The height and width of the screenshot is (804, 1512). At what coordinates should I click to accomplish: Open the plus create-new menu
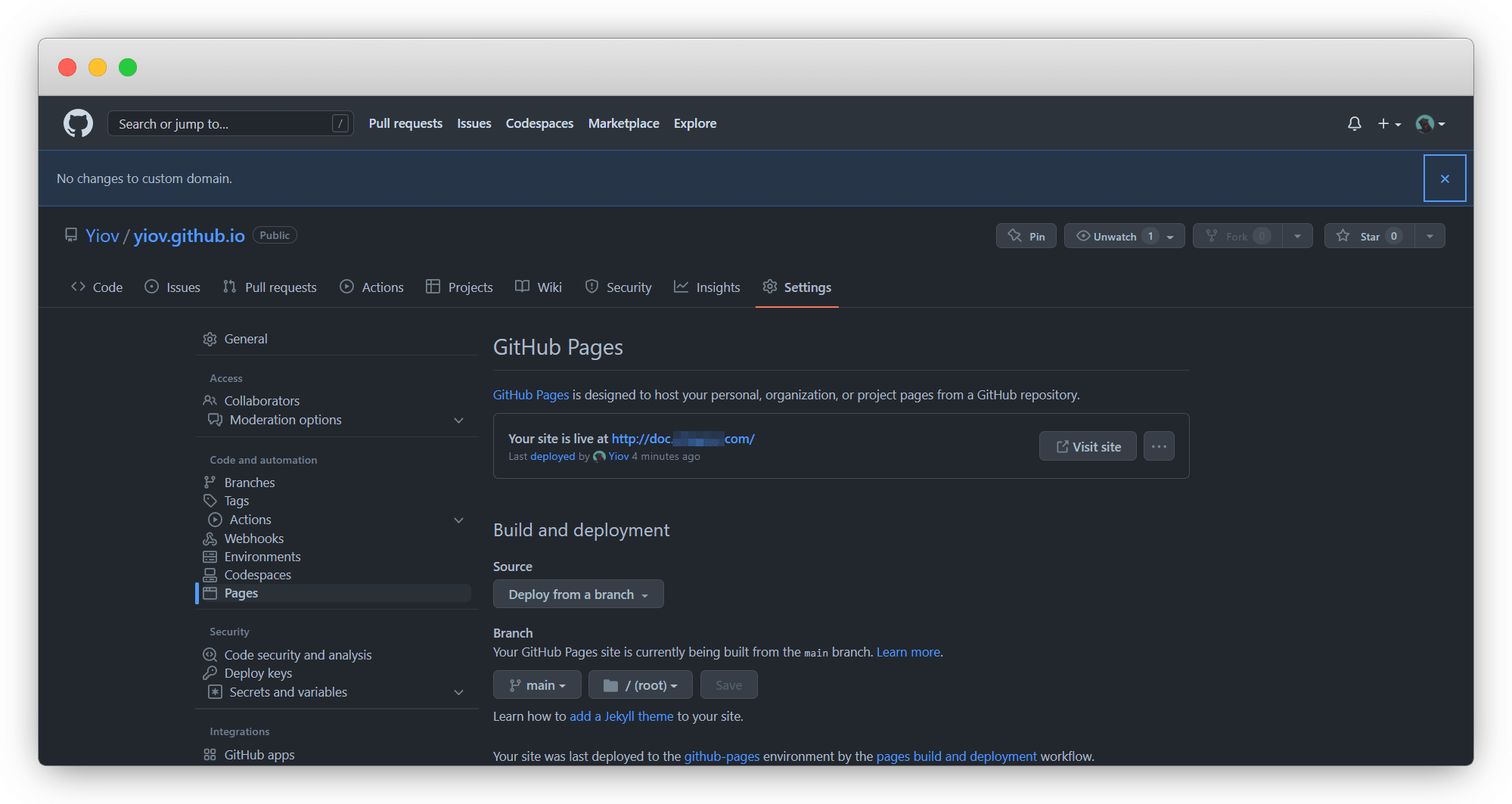pyautogui.click(x=1388, y=123)
